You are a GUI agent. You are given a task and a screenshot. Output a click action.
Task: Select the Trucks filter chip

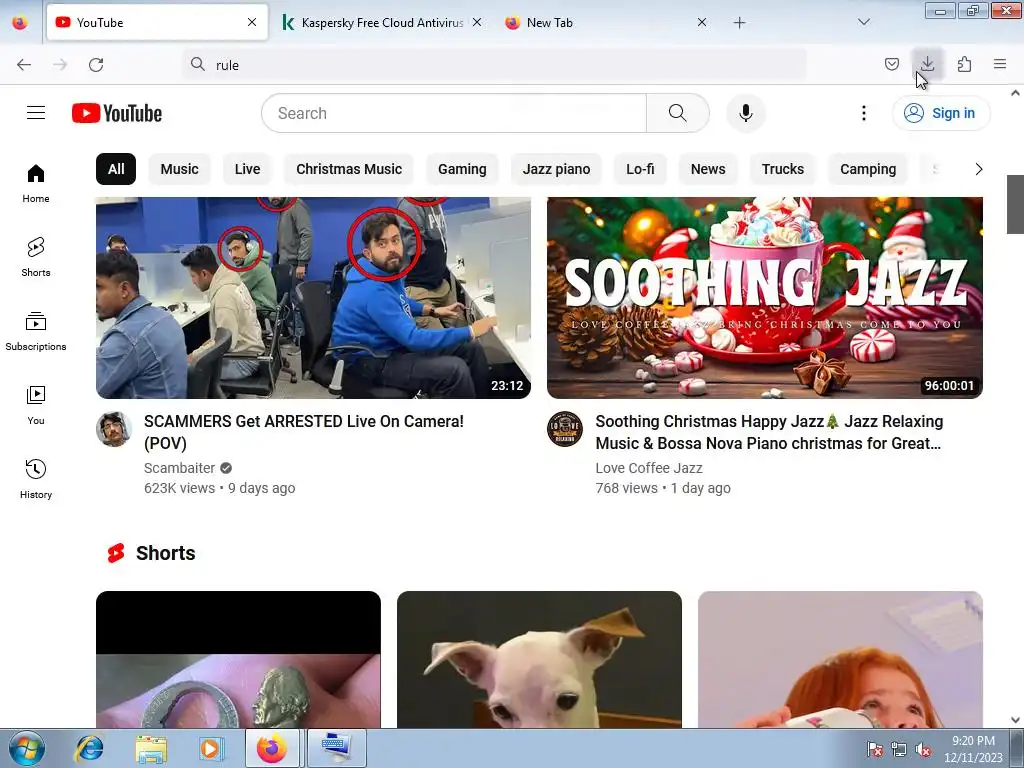(782, 169)
